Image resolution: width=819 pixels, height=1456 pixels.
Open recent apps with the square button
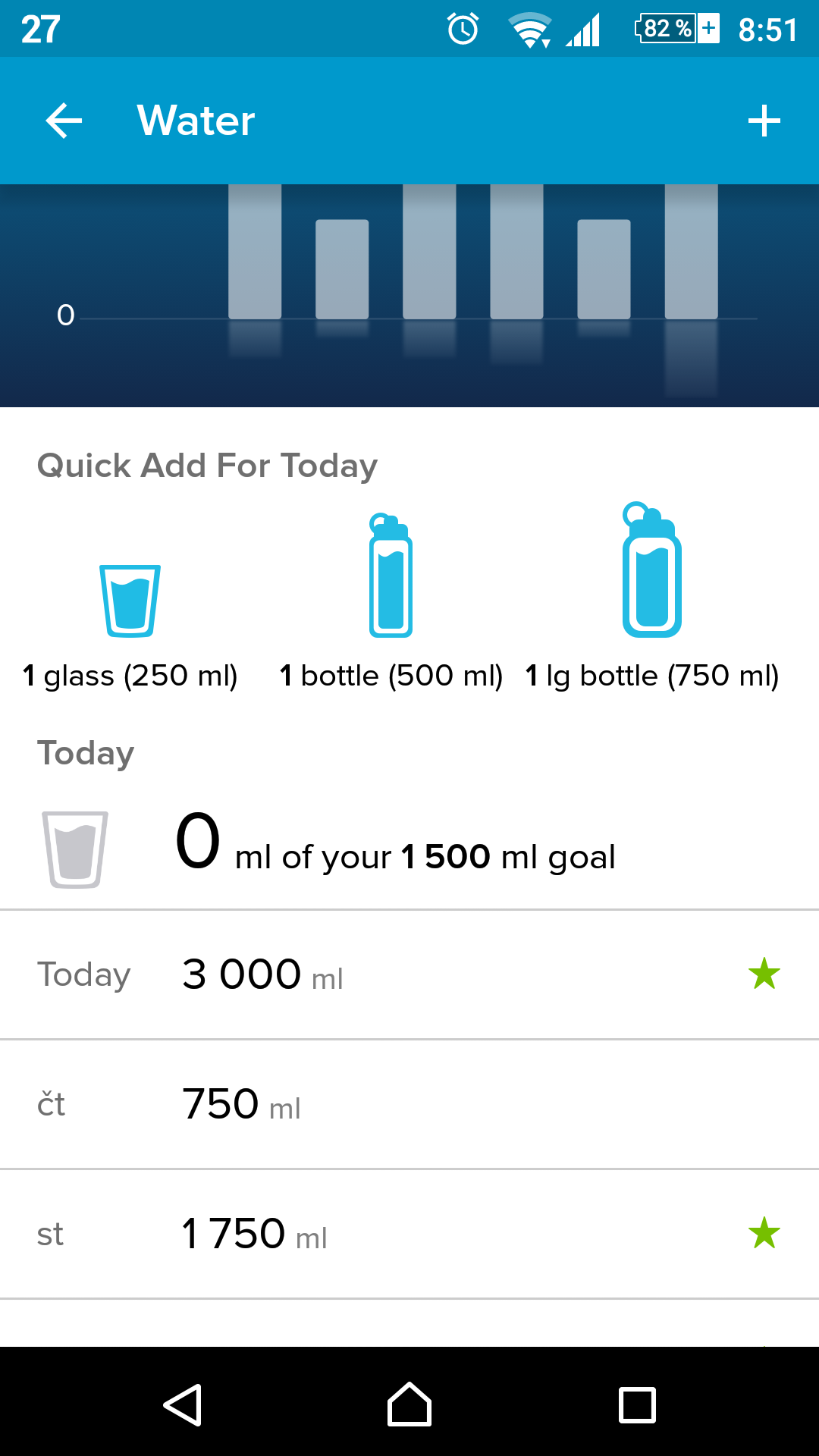pyautogui.click(x=637, y=1404)
